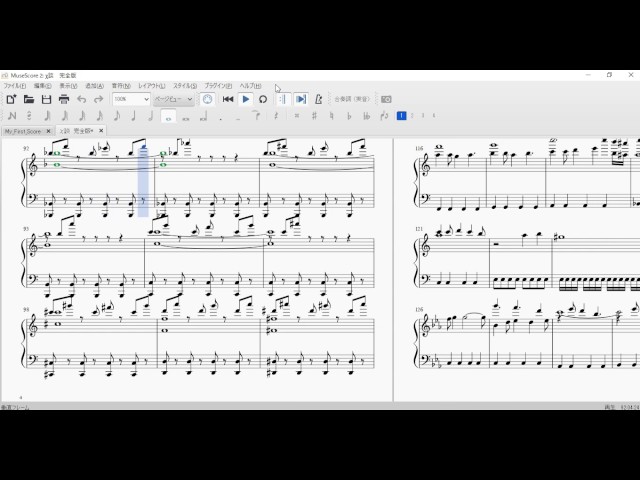
Task: Toggle loop playback
Action: tap(263, 99)
